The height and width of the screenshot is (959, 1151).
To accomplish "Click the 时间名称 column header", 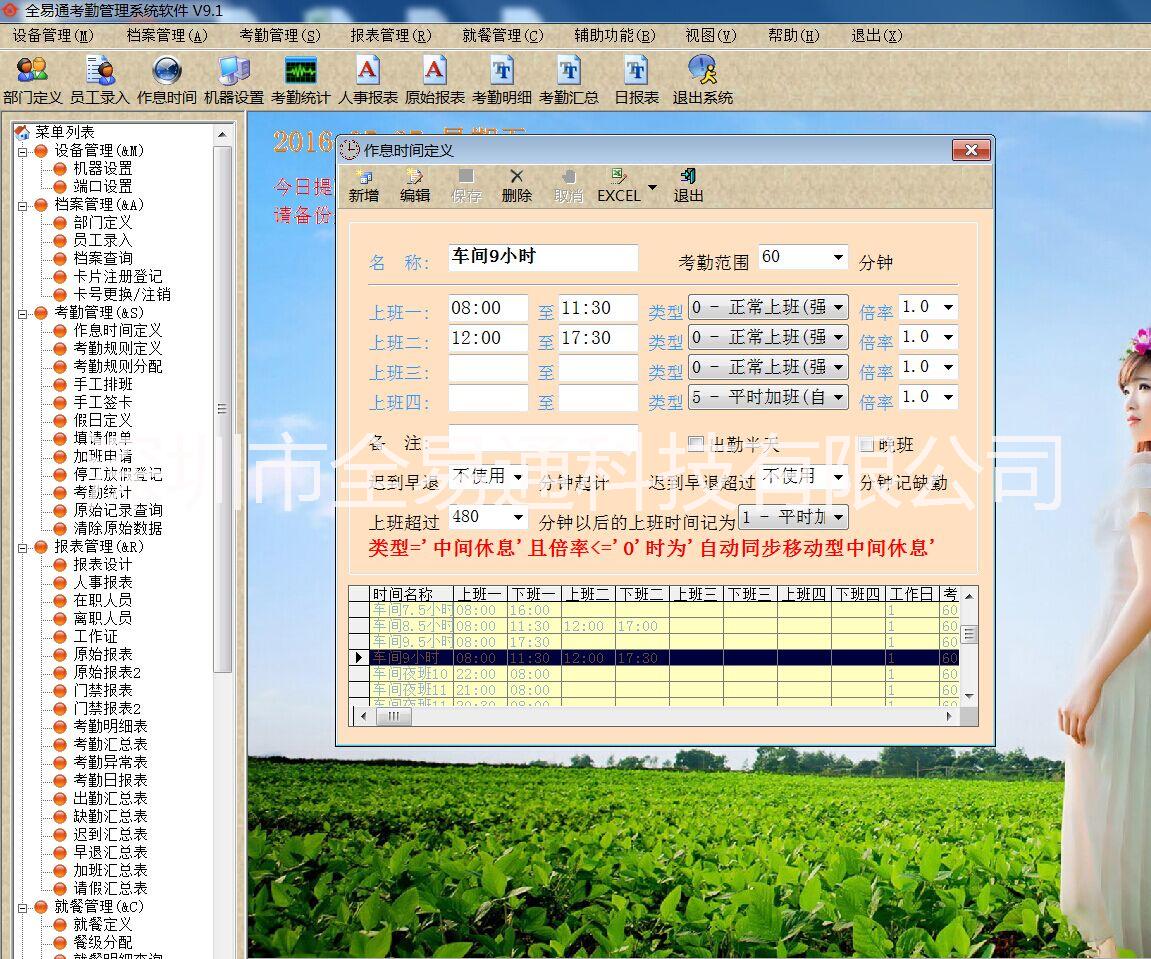I will coord(411,594).
